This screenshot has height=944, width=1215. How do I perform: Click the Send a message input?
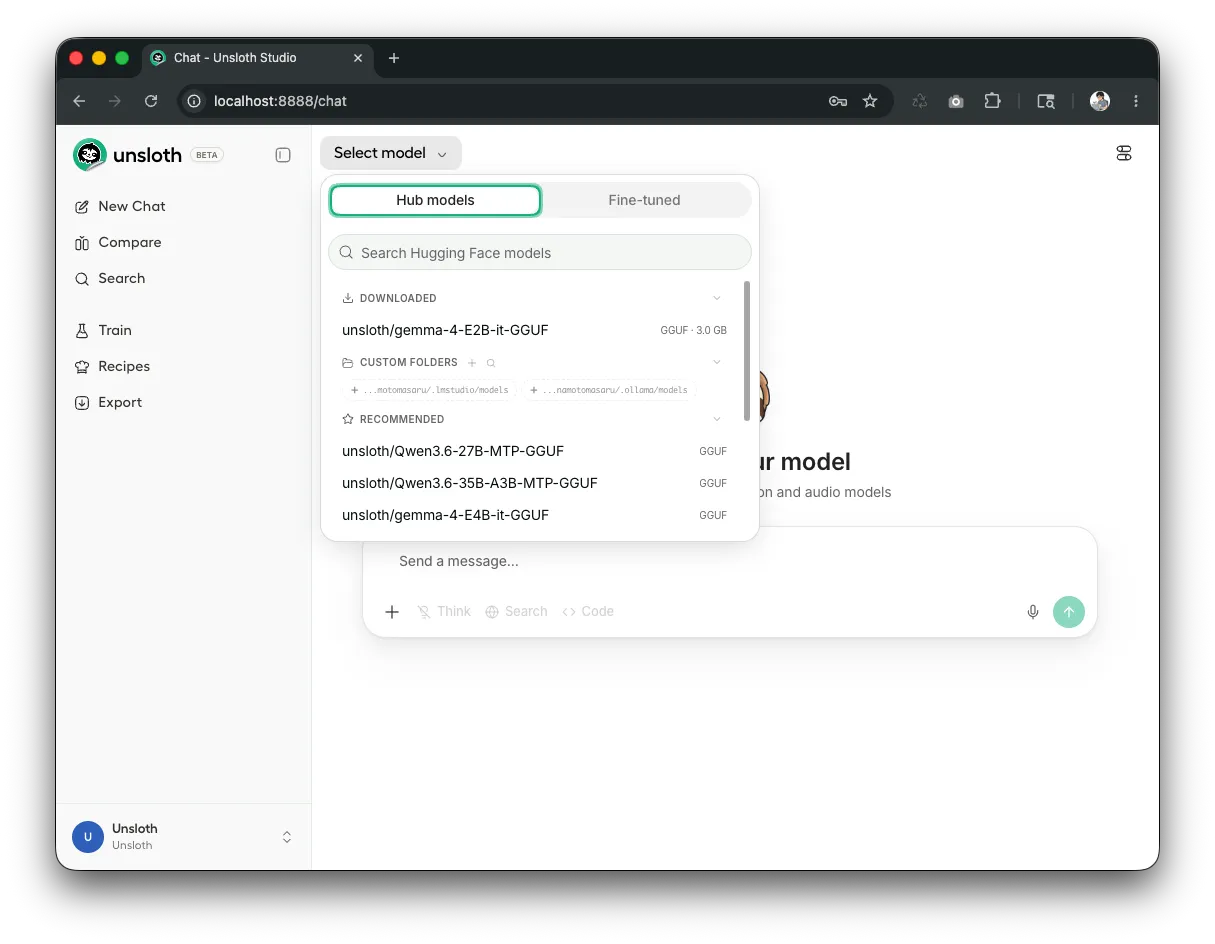click(x=730, y=561)
